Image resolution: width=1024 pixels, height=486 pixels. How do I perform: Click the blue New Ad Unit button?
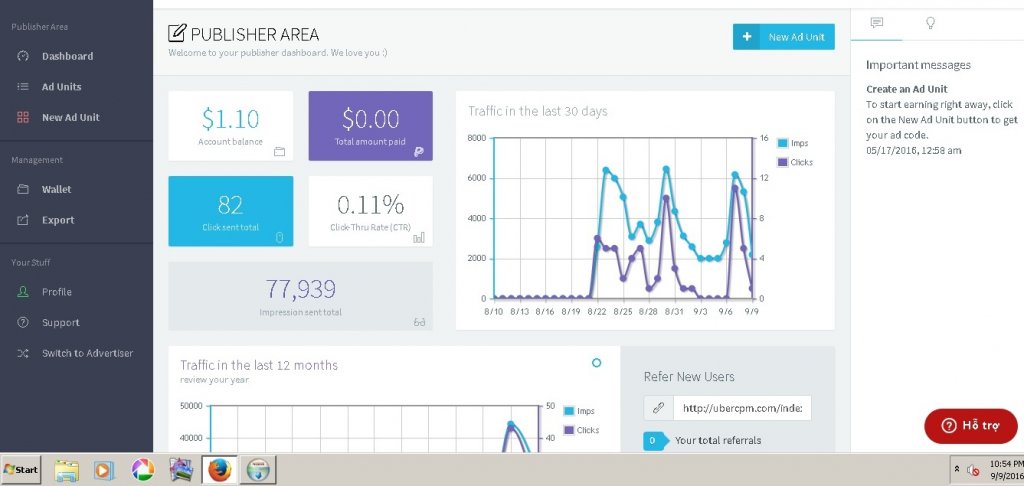(x=784, y=37)
